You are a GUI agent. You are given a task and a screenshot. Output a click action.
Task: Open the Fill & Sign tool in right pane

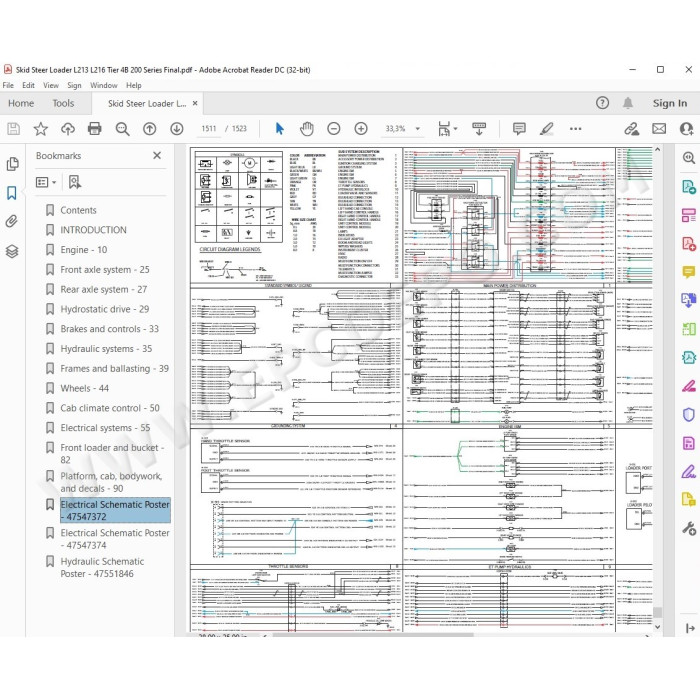point(688,471)
